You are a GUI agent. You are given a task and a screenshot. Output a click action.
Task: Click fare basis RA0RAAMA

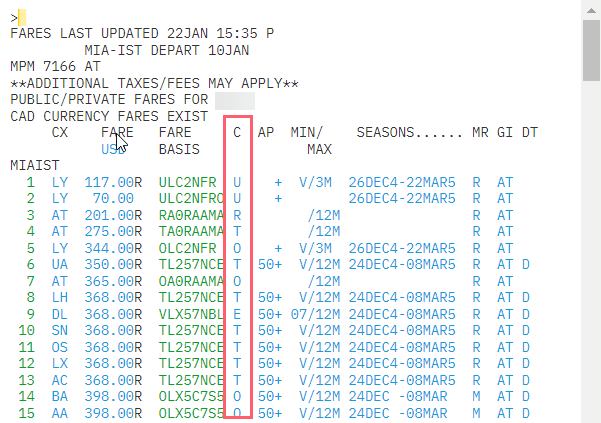[x=191, y=214]
